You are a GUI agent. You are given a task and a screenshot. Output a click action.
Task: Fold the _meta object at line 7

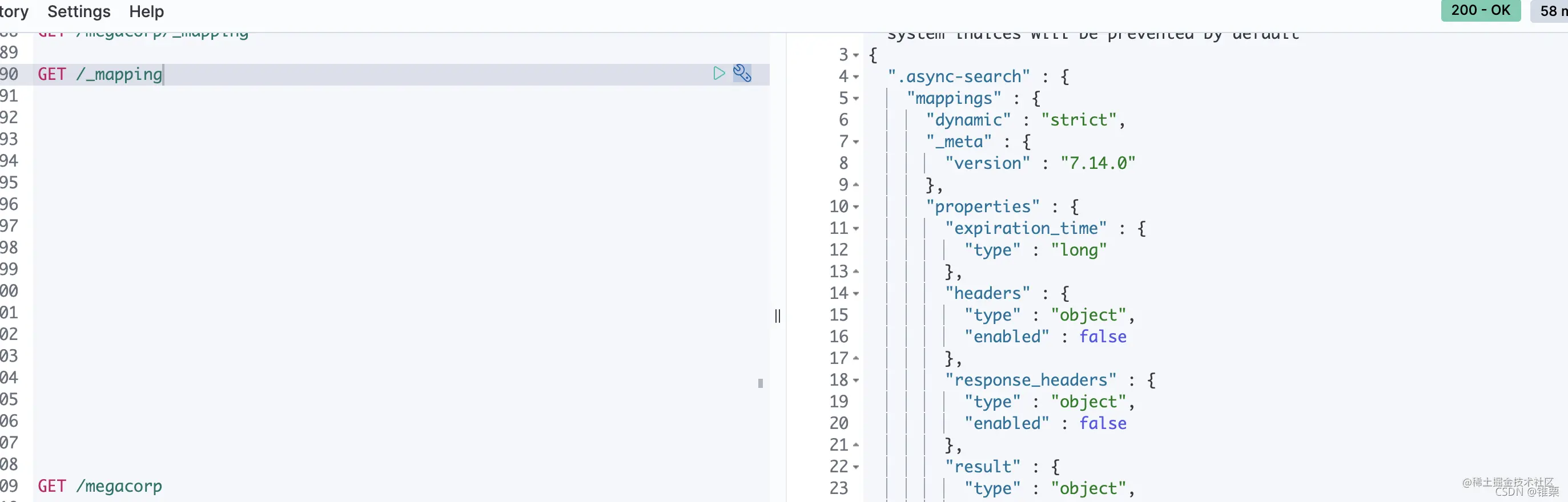(856, 142)
